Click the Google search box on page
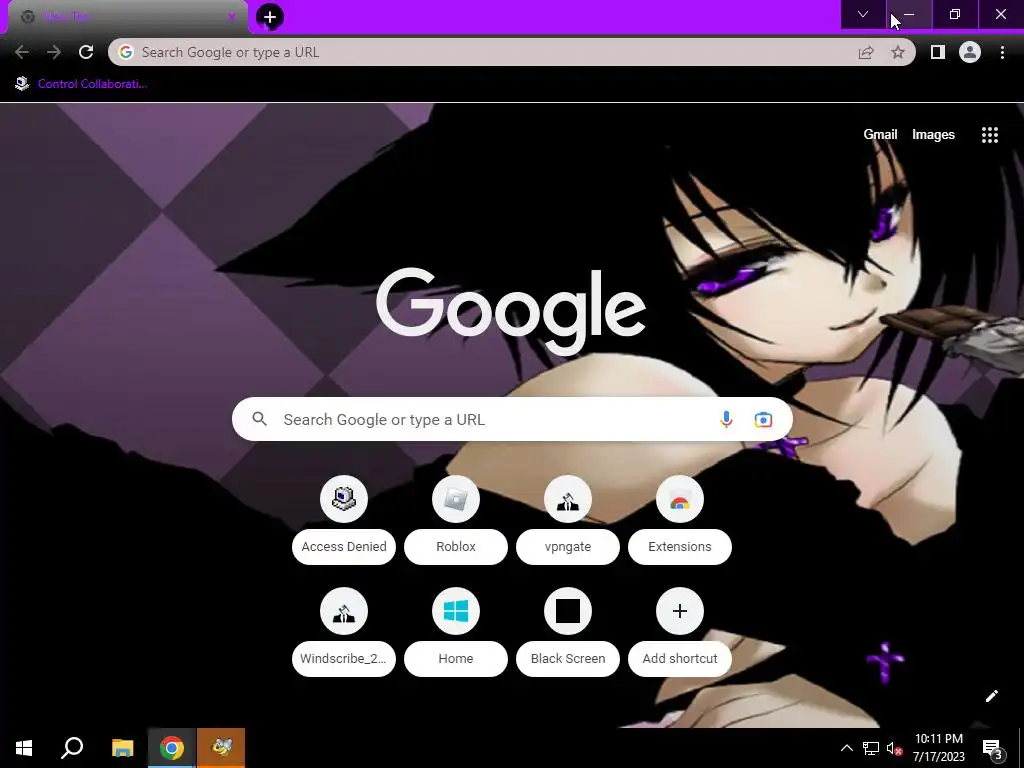 pyautogui.click(x=512, y=419)
